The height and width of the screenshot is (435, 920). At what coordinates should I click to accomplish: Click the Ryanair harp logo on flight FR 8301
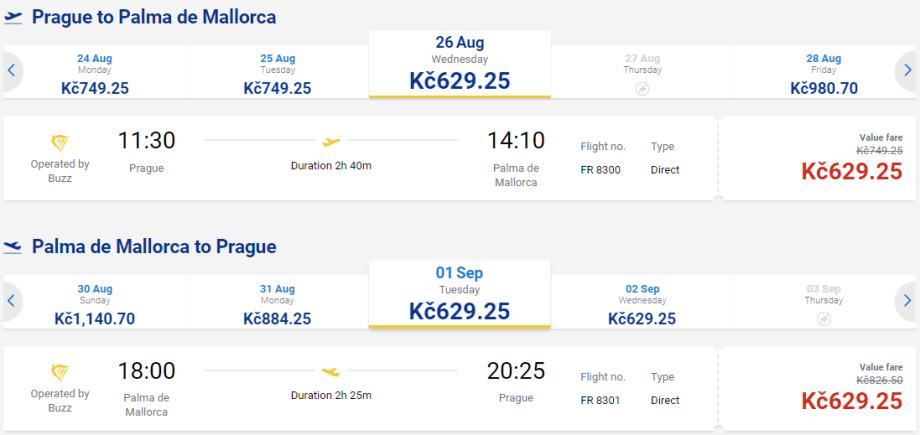60,373
